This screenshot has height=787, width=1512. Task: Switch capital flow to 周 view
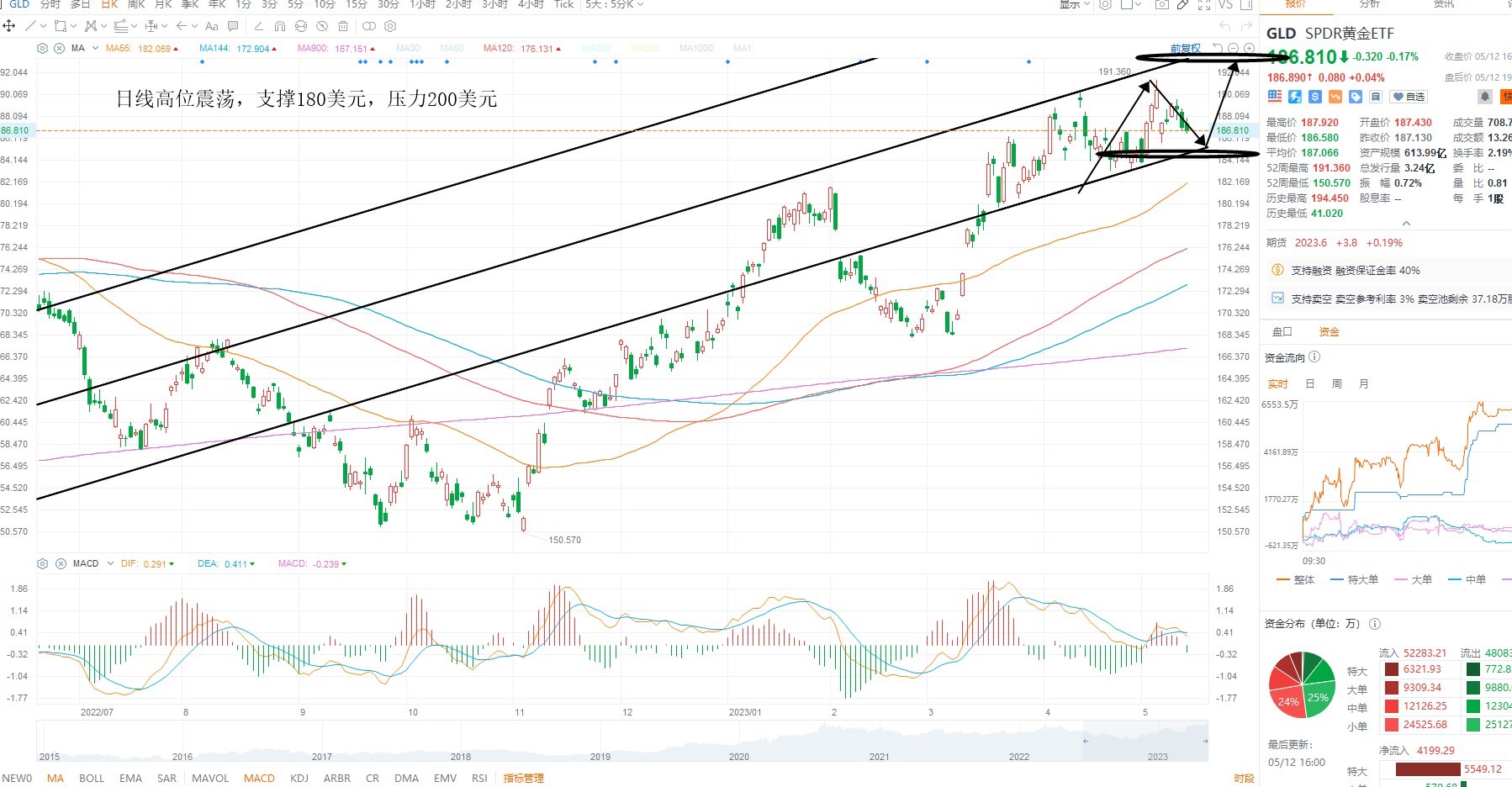[x=1337, y=384]
